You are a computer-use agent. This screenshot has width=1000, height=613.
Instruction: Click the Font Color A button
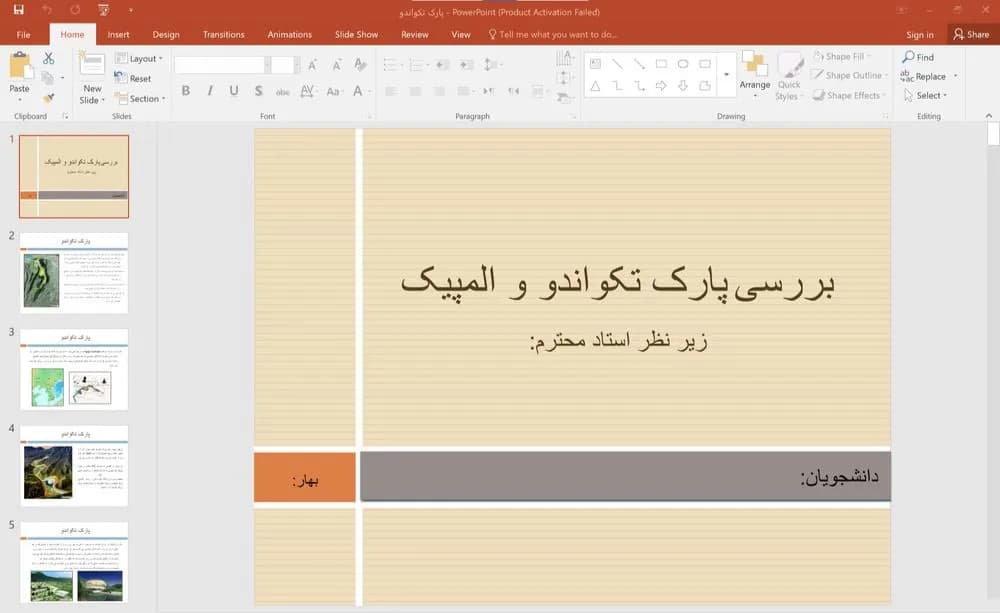357,91
